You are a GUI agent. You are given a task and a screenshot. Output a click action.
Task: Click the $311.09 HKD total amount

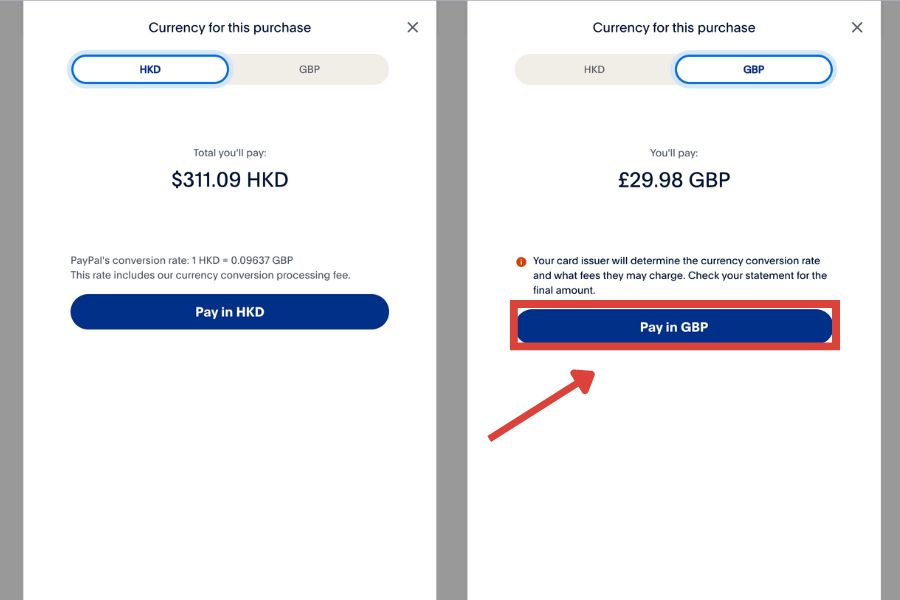(229, 181)
